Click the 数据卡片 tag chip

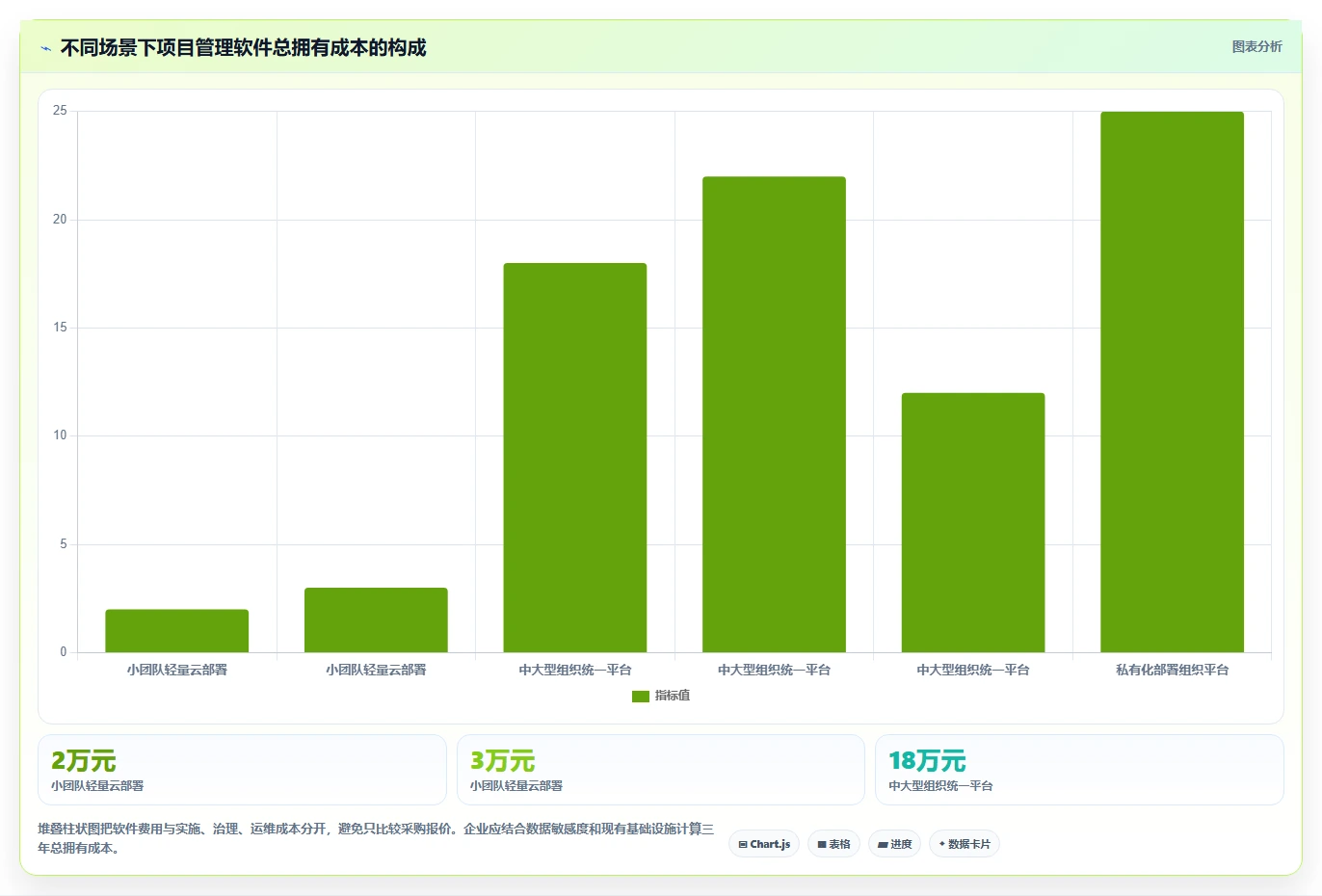(x=965, y=844)
